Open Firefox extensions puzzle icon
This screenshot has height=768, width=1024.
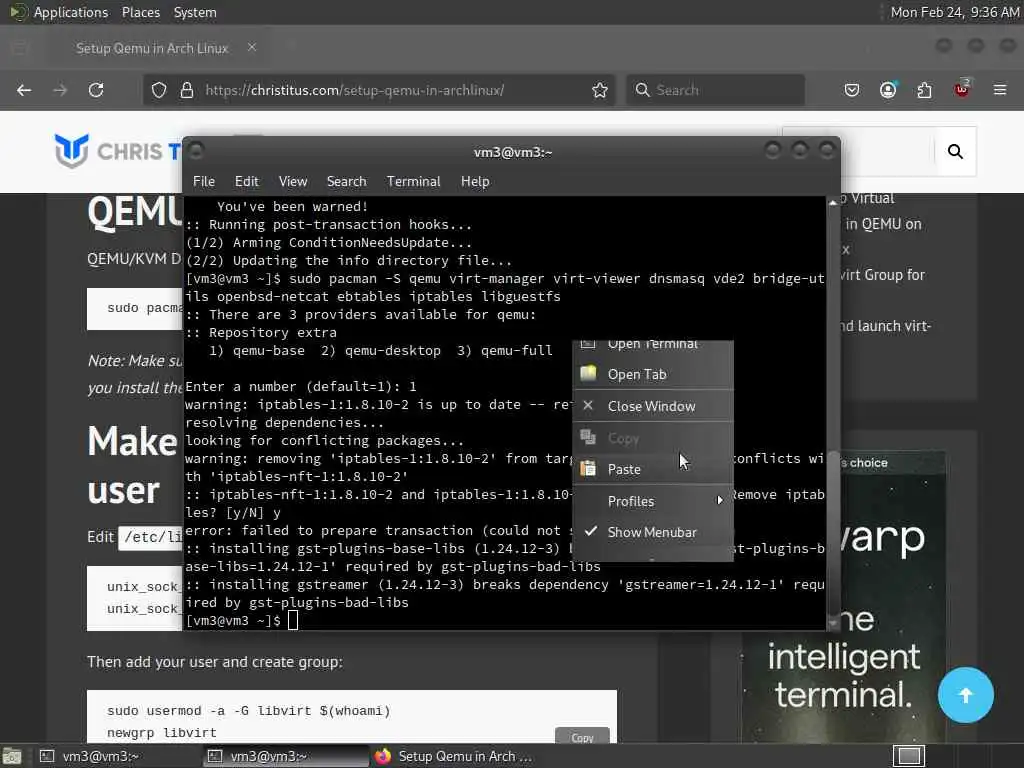(925, 90)
